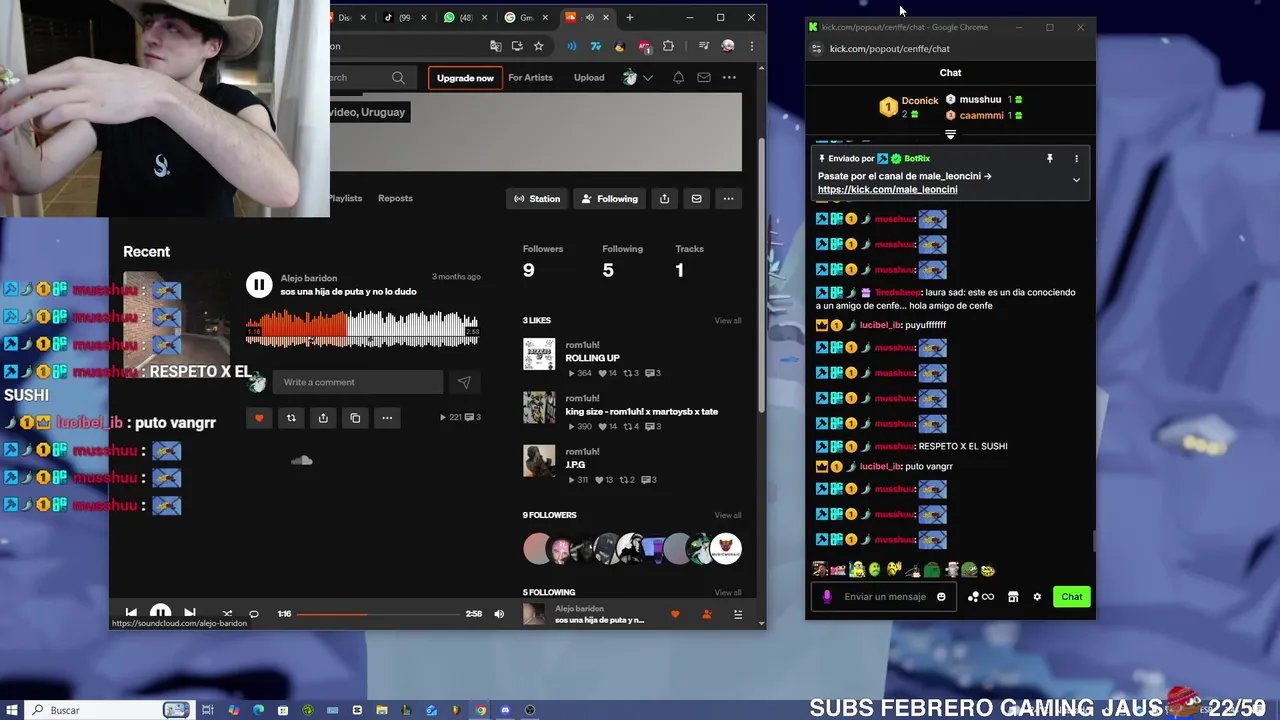Screen dimensions: 1280x720
Task: Open the media control icon in Chrome toolbar
Action: click(x=704, y=46)
